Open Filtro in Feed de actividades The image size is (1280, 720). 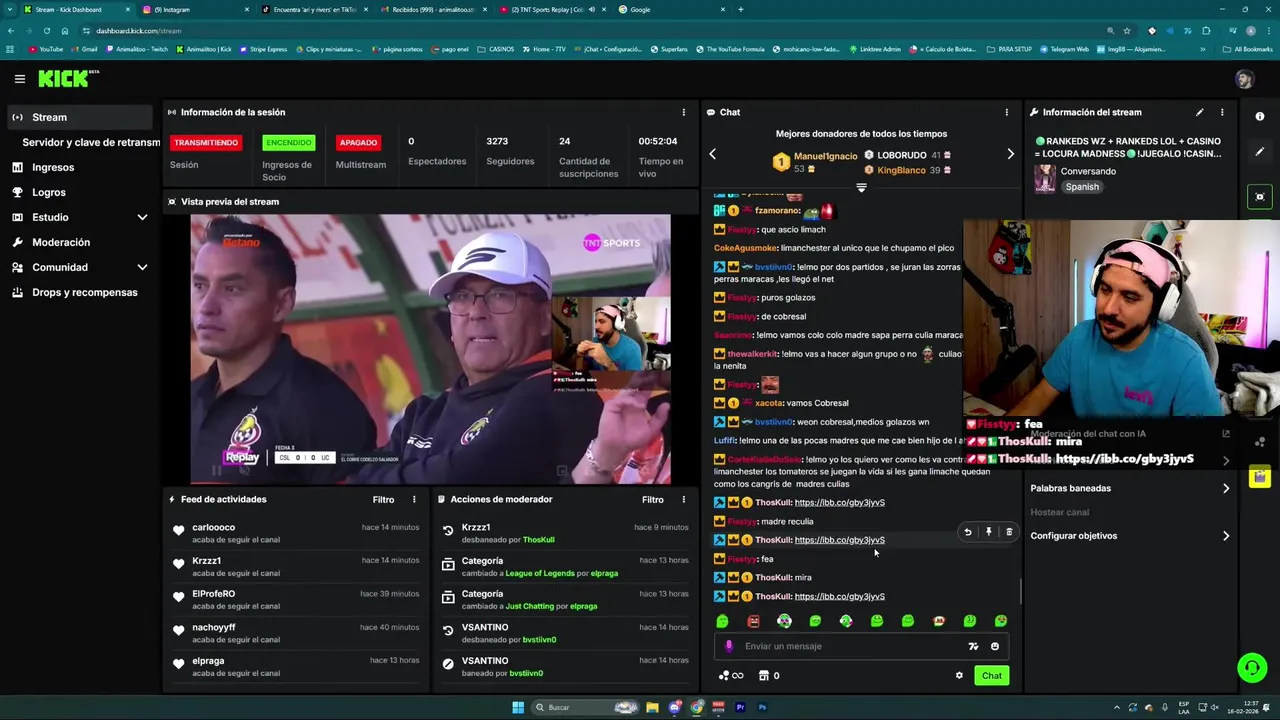click(383, 499)
